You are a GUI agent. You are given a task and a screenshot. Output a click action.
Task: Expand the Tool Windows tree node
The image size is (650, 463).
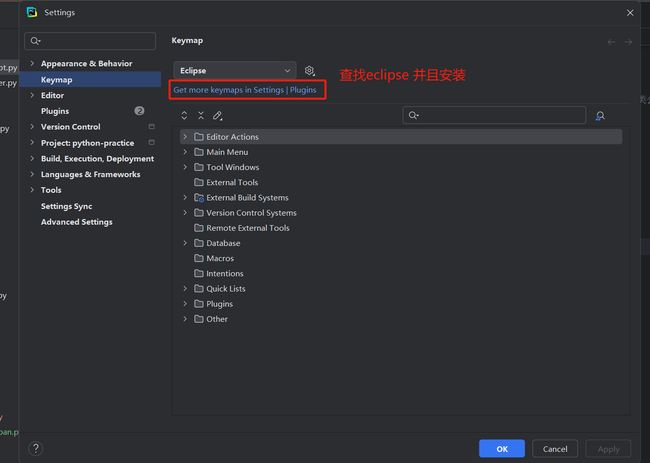[185, 167]
